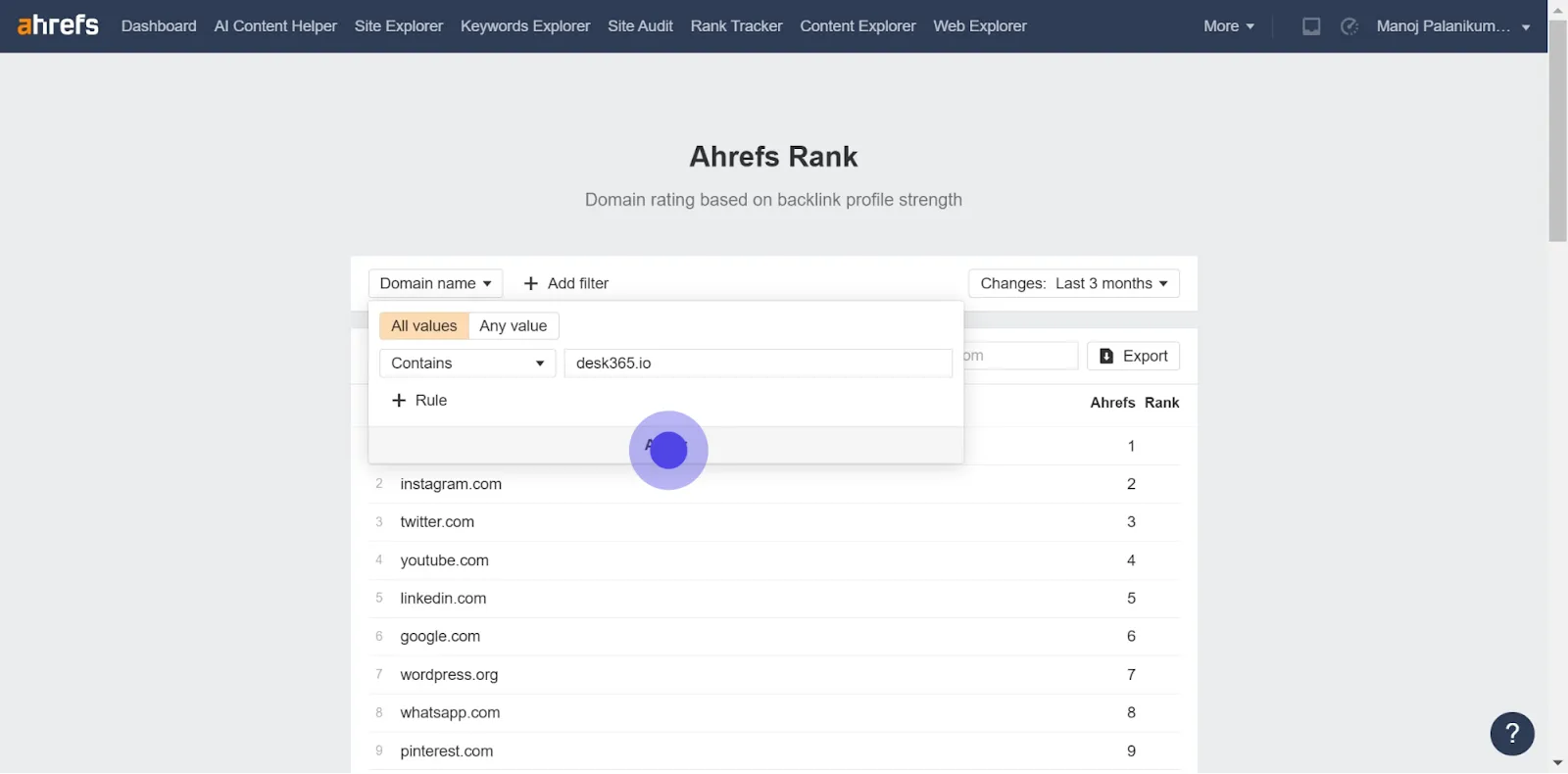The height and width of the screenshot is (774, 1568).
Task: Open the help question mark bubble
Action: point(1512,733)
